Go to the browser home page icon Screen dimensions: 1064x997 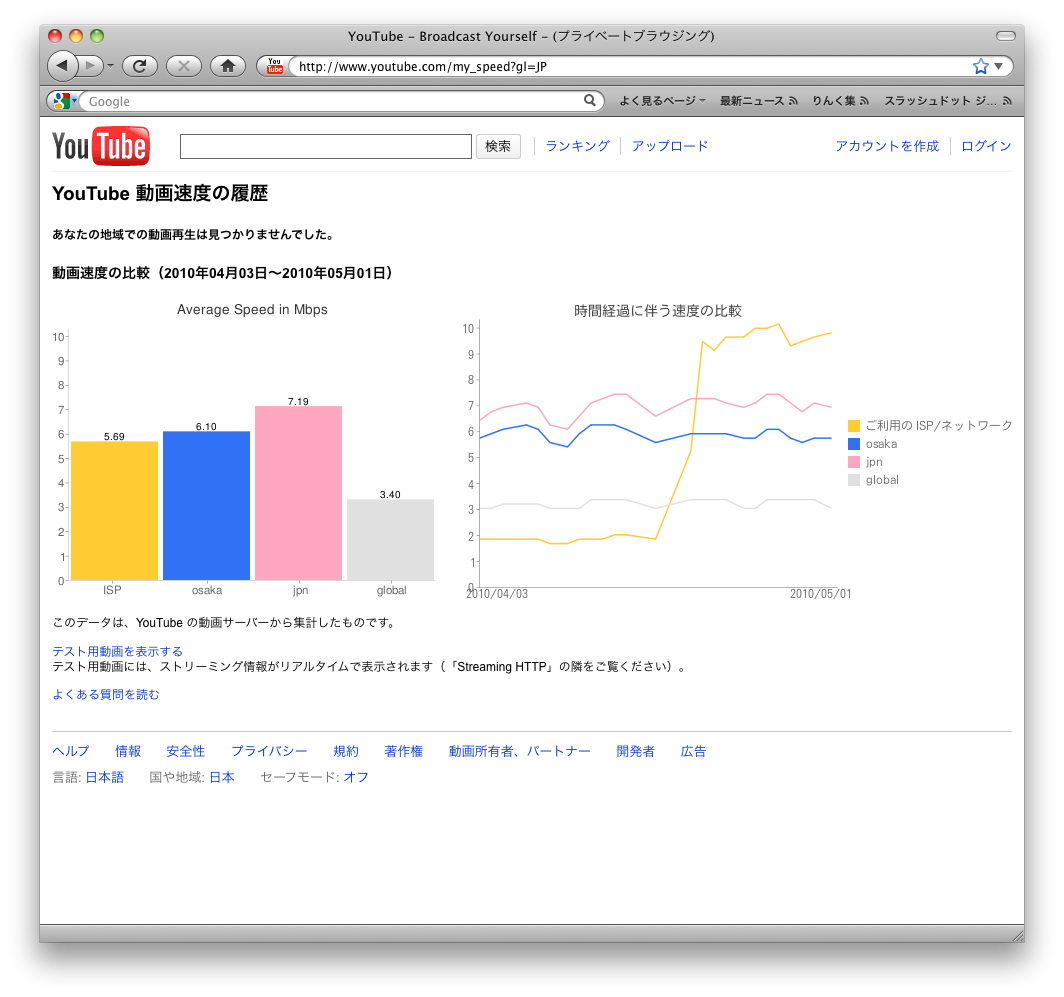pos(227,66)
